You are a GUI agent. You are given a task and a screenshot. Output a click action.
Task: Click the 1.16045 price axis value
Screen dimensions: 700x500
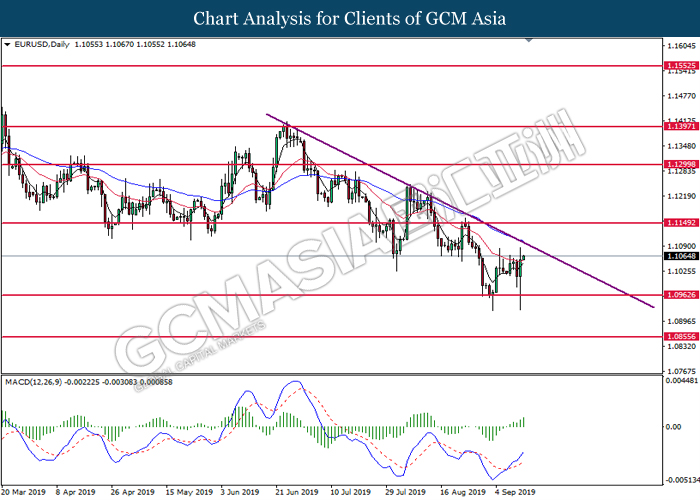coord(681,46)
